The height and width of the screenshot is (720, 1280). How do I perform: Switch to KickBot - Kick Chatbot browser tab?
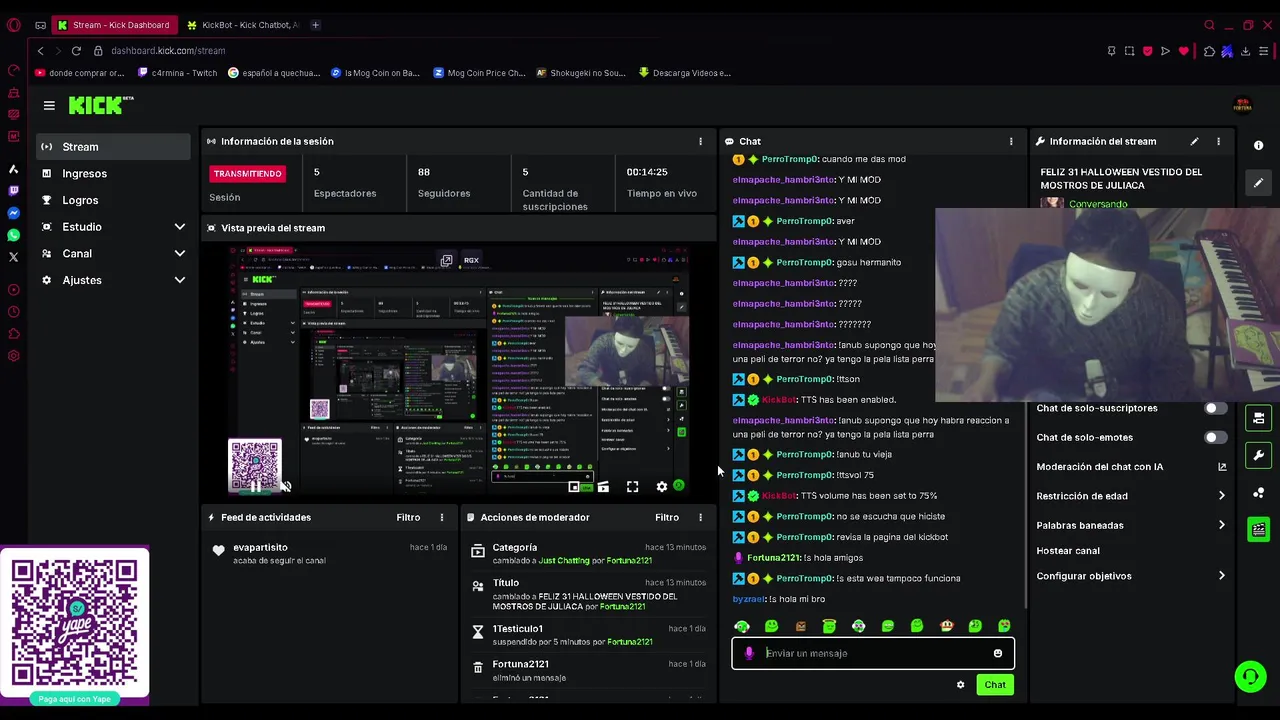(243, 25)
